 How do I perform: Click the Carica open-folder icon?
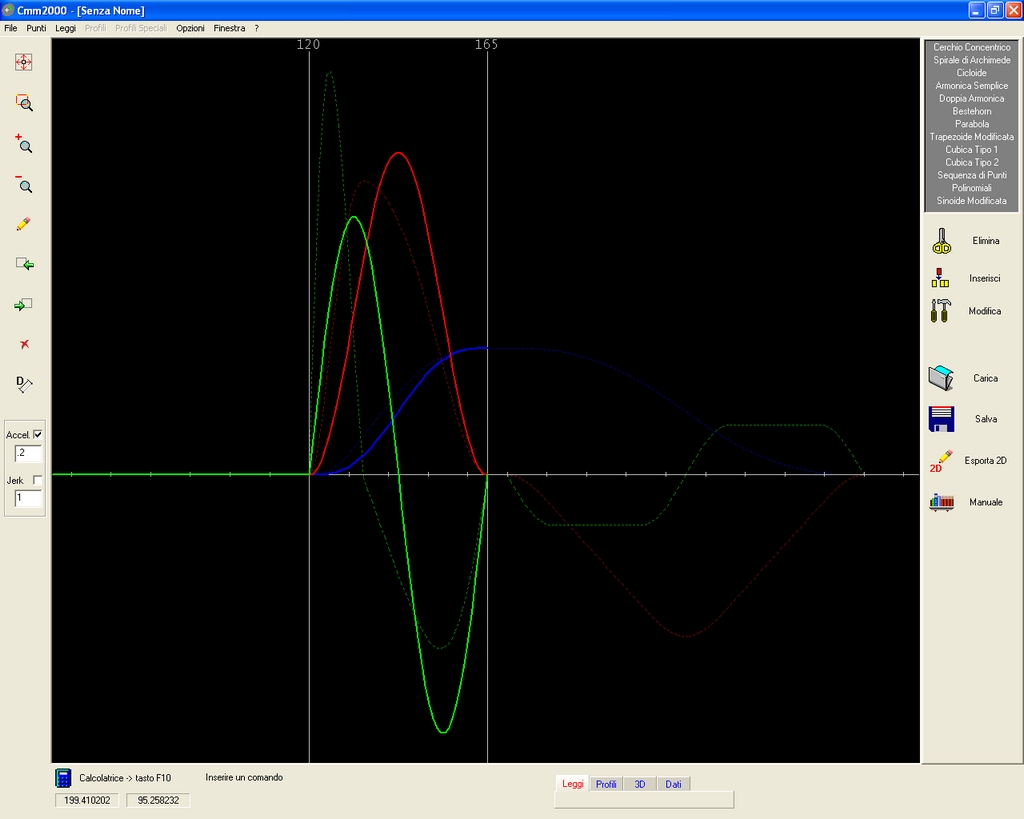click(941, 377)
